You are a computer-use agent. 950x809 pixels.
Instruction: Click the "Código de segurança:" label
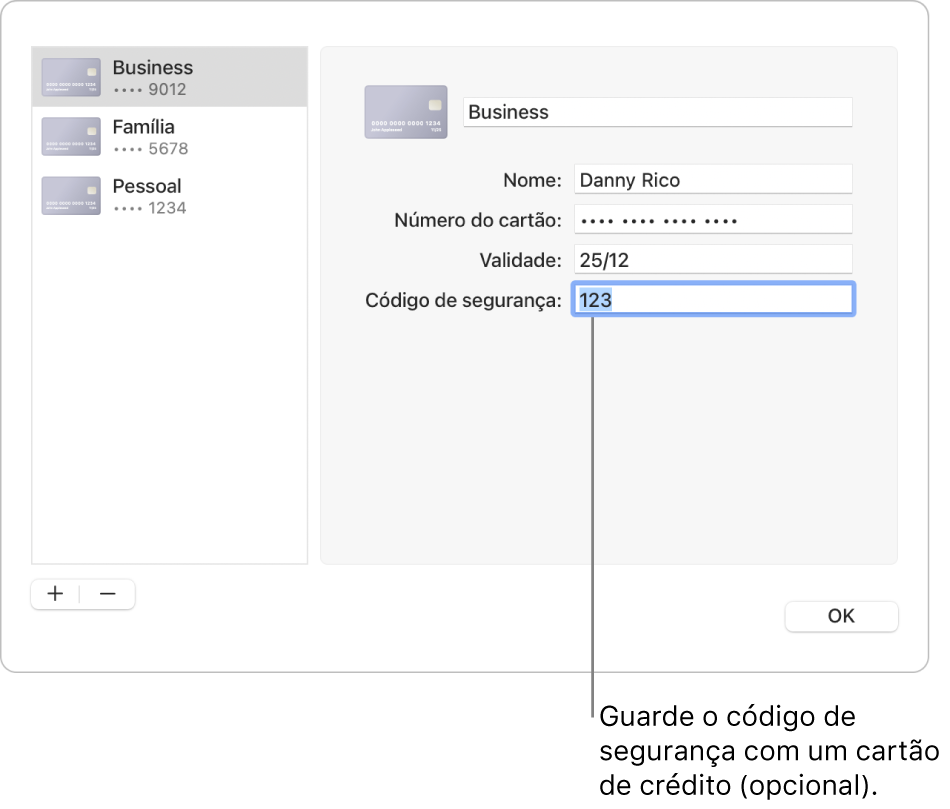(464, 301)
